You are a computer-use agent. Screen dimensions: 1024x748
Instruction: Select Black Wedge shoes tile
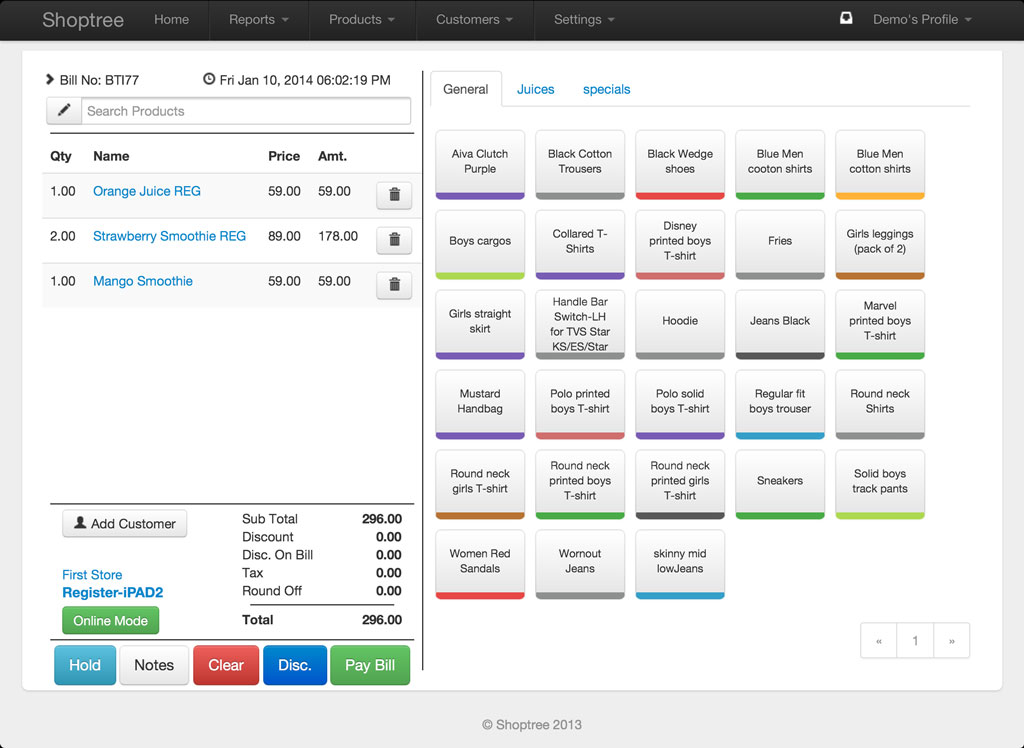tap(680, 165)
